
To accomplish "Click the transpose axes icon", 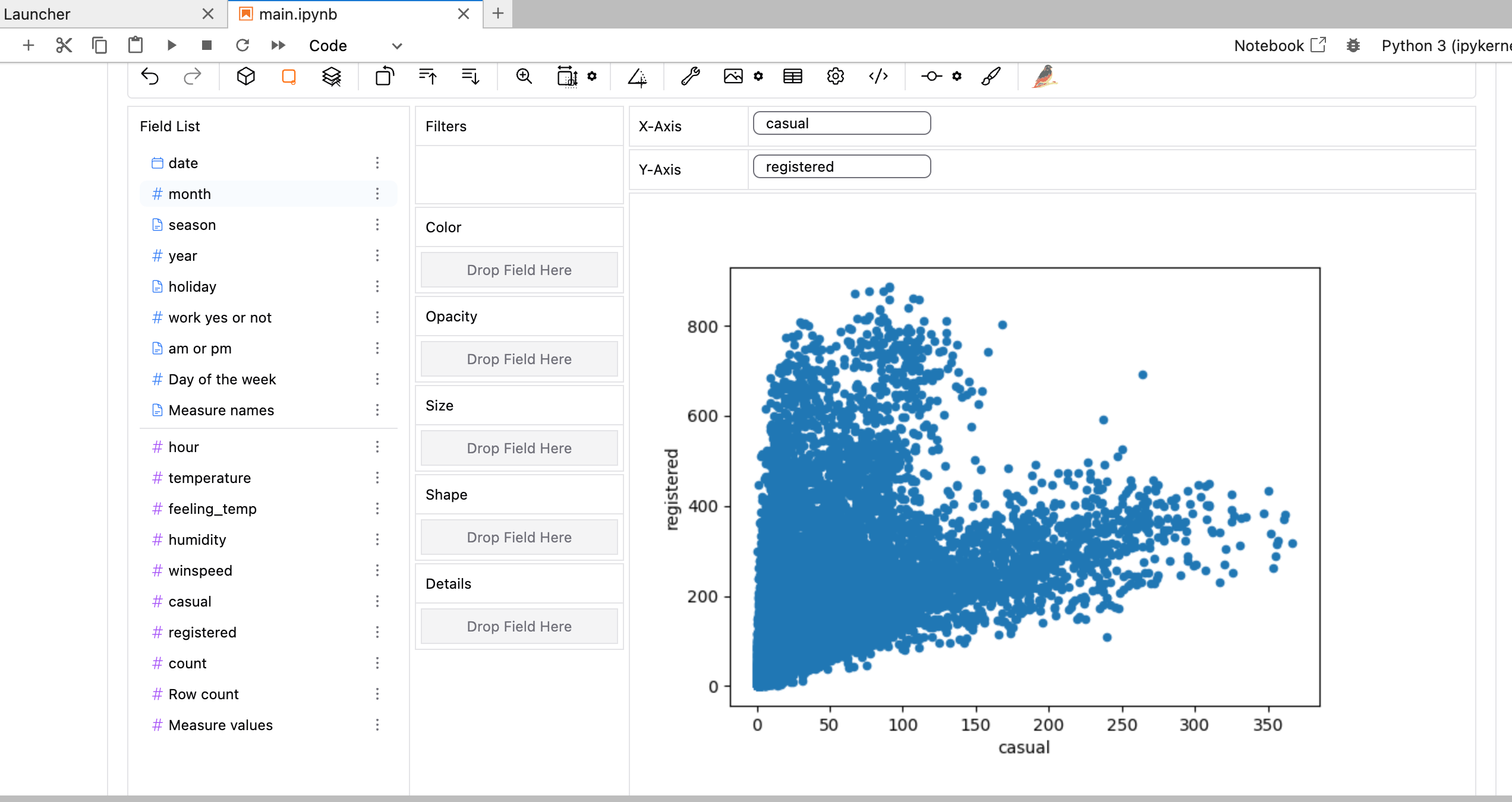I will [x=385, y=77].
